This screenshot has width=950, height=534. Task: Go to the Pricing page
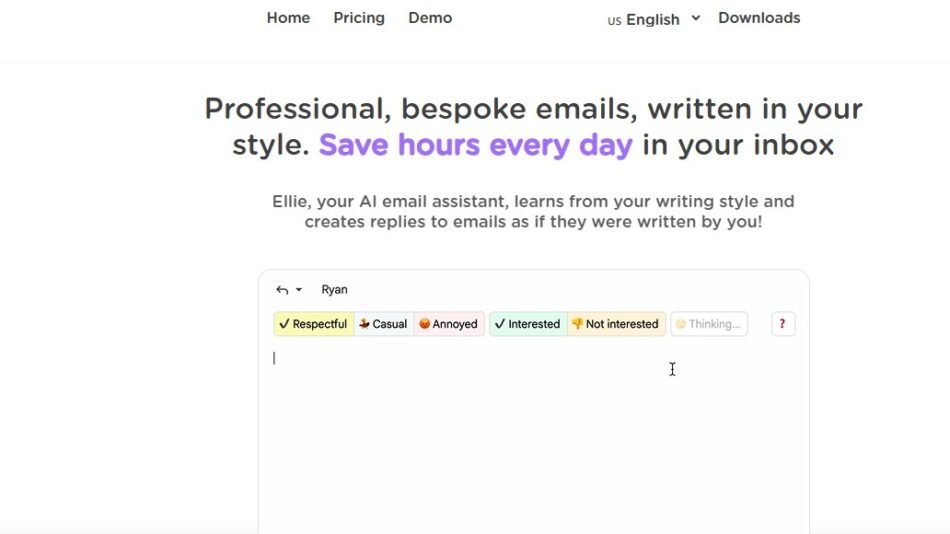[359, 18]
